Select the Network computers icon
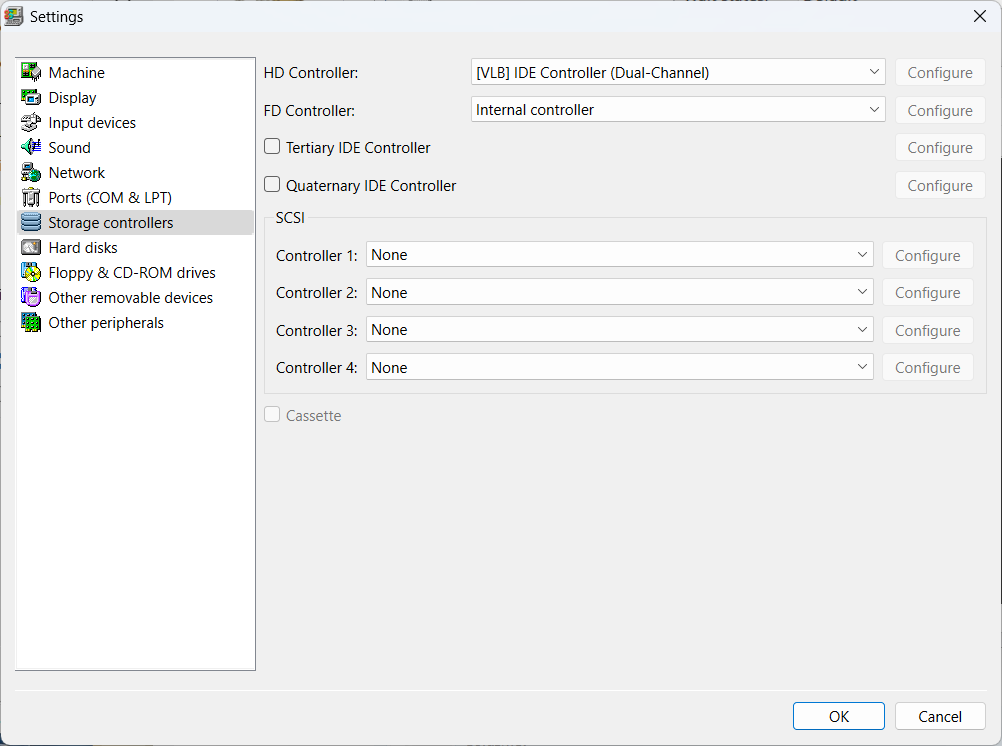 [x=31, y=172]
